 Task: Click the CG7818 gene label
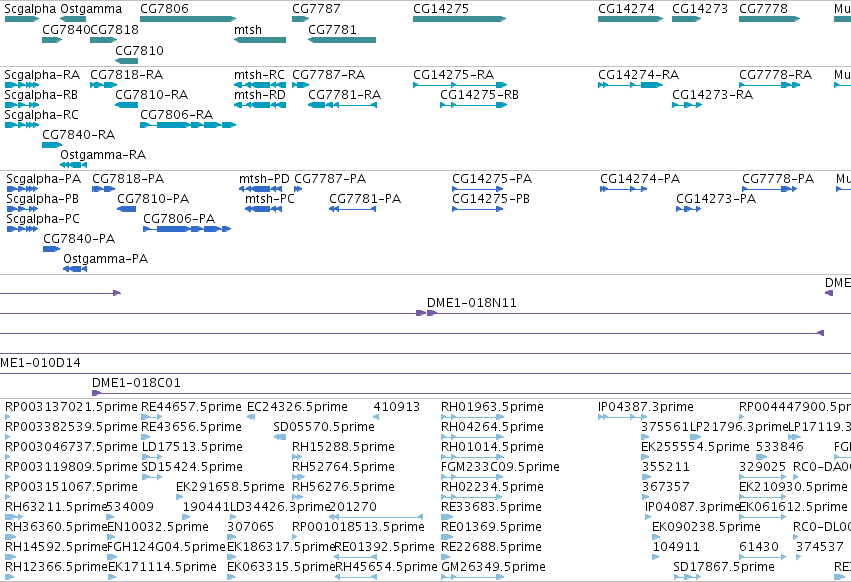[115, 30]
